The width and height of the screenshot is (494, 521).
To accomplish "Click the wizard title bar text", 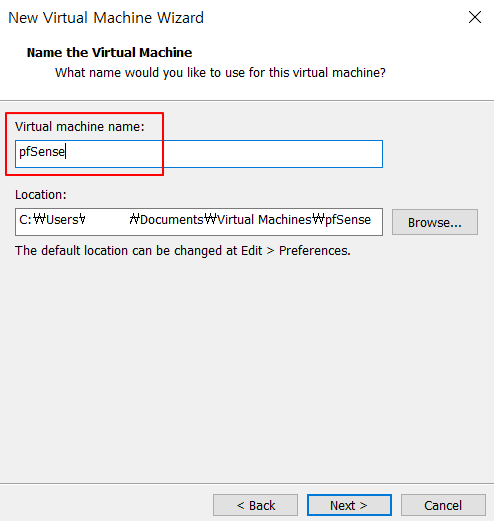I will tap(106, 18).
